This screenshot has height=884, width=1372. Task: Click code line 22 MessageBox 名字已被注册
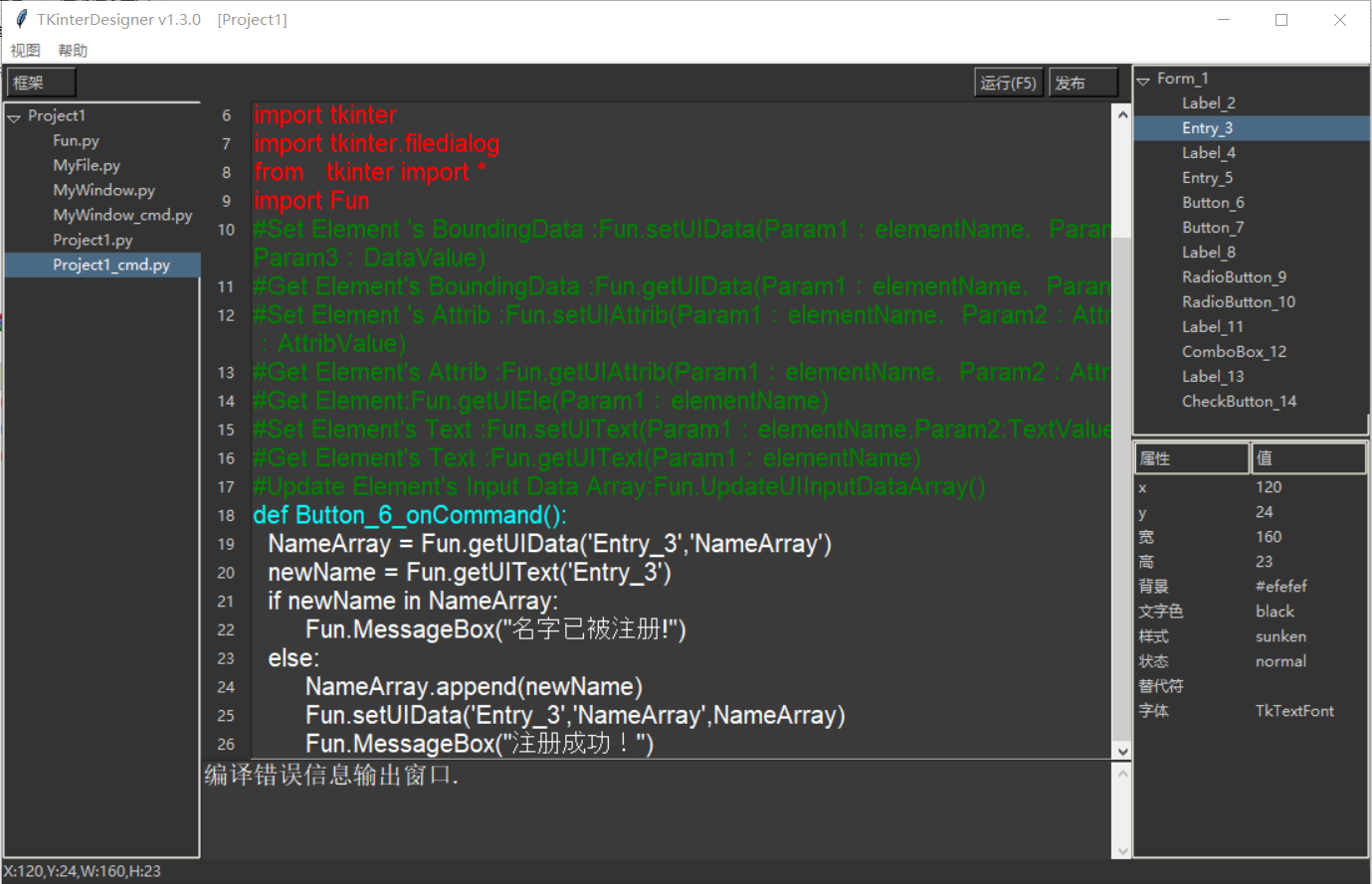coord(495,629)
